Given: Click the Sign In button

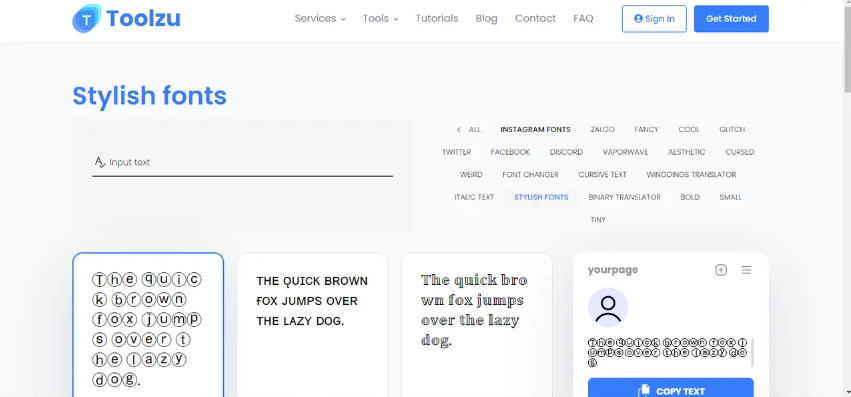Looking at the screenshot, I should click(x=654, y=18).
